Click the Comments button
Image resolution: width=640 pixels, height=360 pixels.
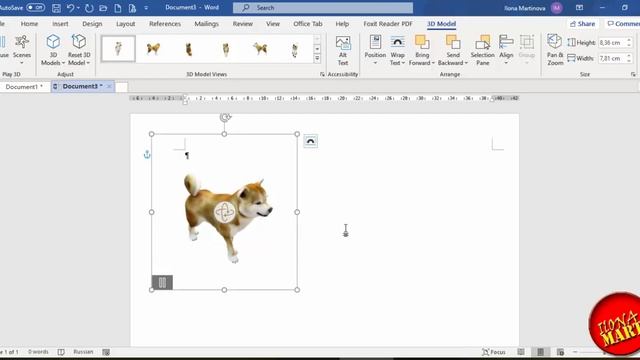[x=623, y=24]
